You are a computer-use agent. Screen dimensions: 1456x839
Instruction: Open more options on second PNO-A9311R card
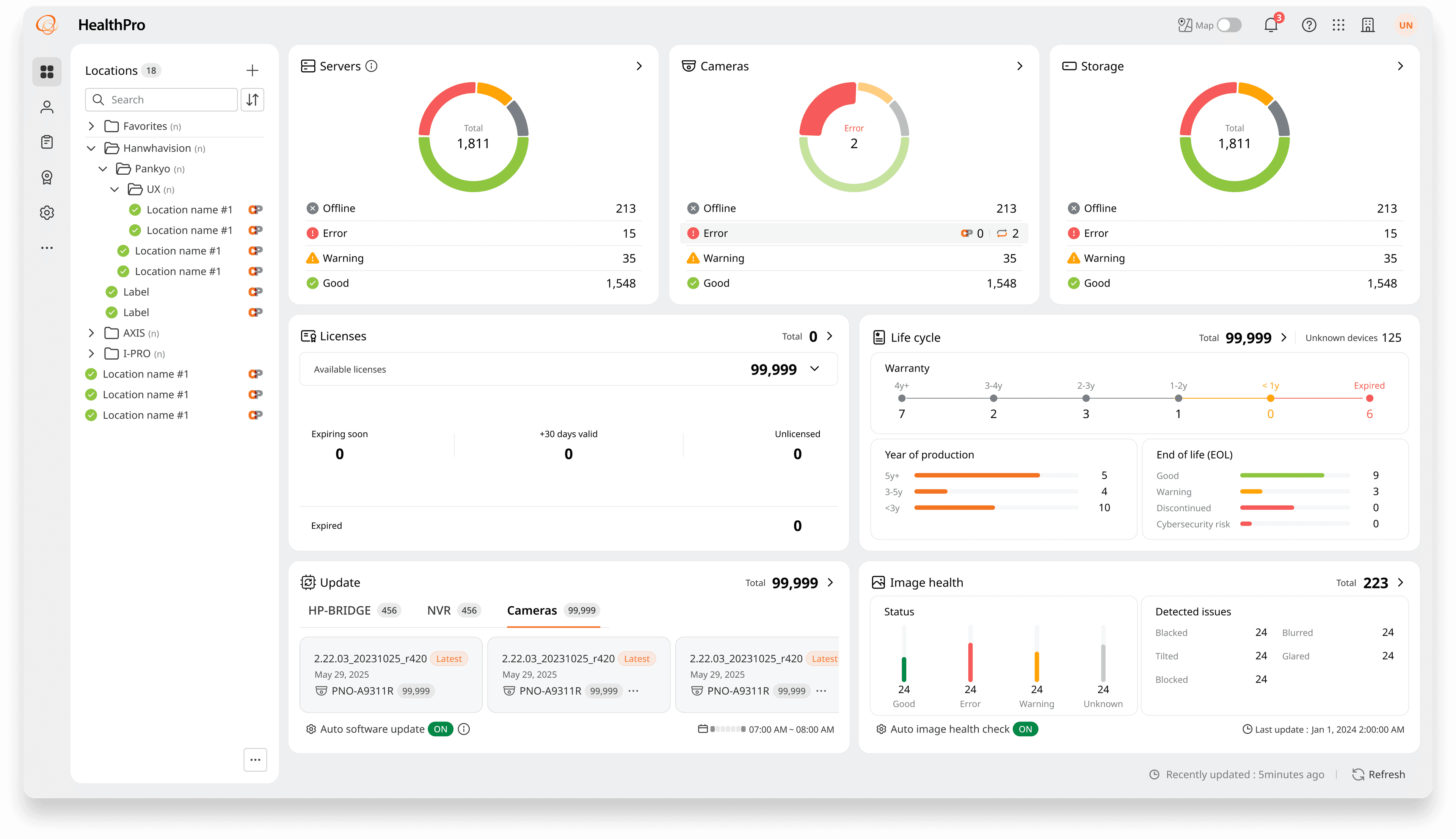pyautogui.click(x=634, y=691)
